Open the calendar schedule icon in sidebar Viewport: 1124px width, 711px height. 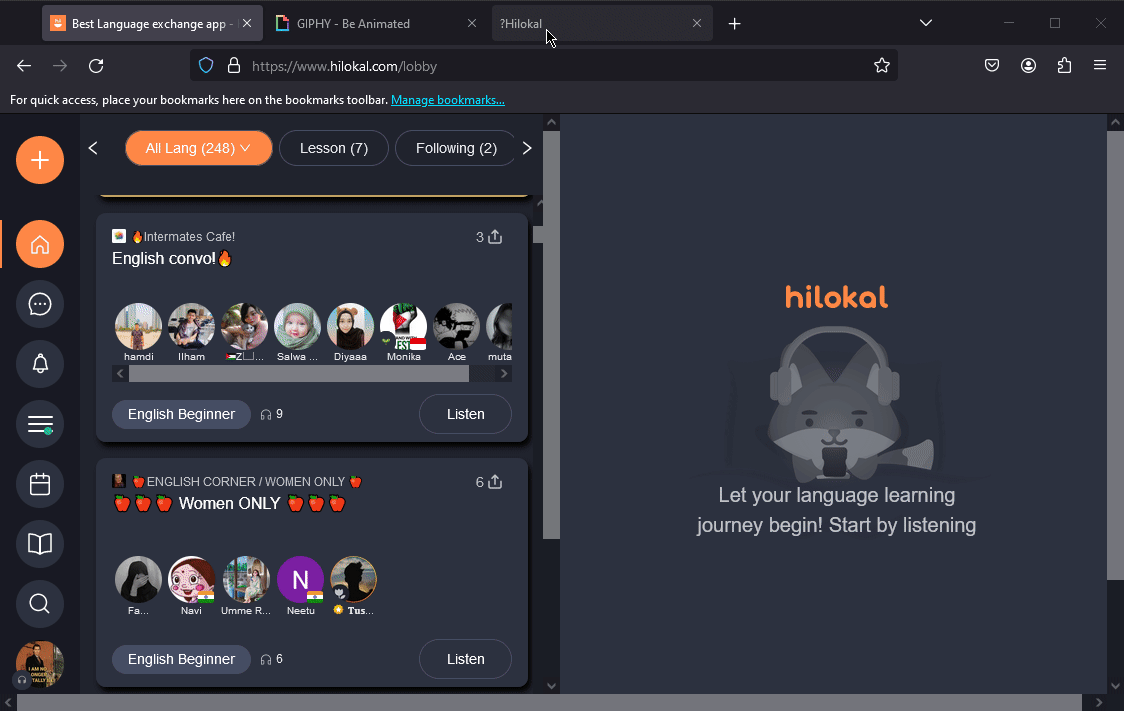pyautogui.click(x=40, y=485)
